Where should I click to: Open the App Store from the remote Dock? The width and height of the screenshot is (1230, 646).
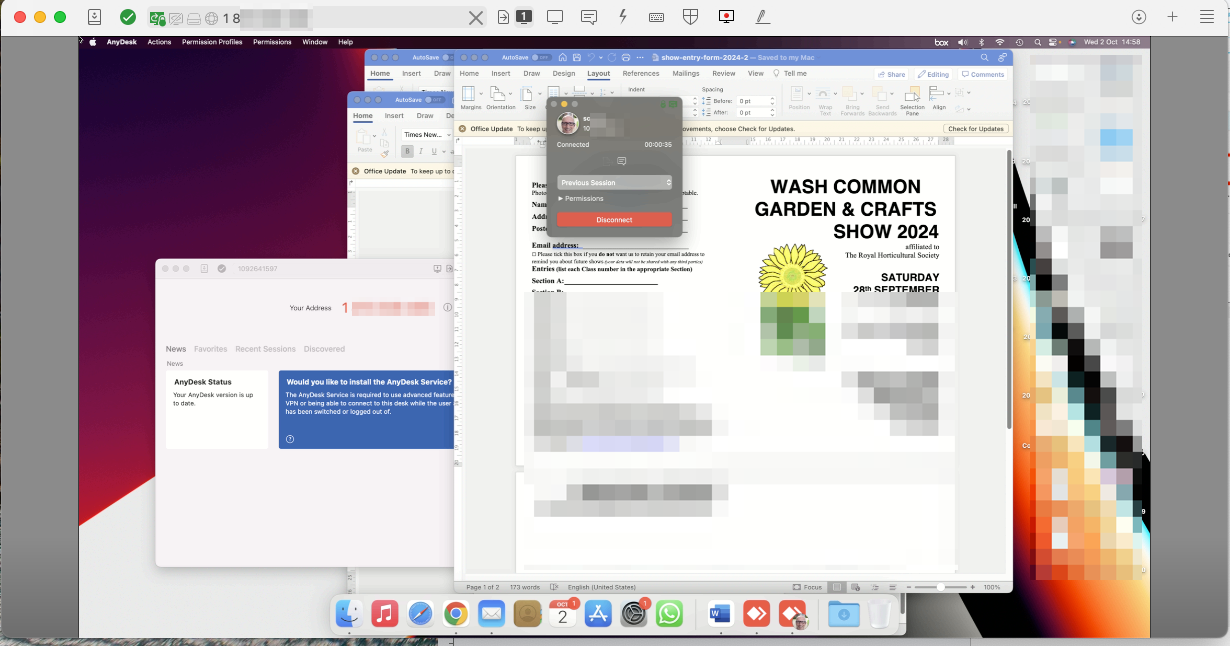point(598,613)
